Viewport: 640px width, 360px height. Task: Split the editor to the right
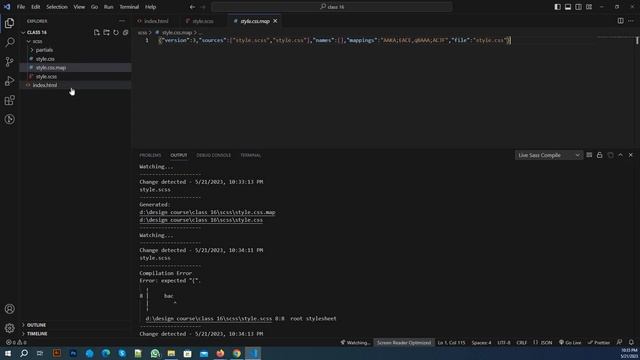pyautogui.click(x=620, y=21)
